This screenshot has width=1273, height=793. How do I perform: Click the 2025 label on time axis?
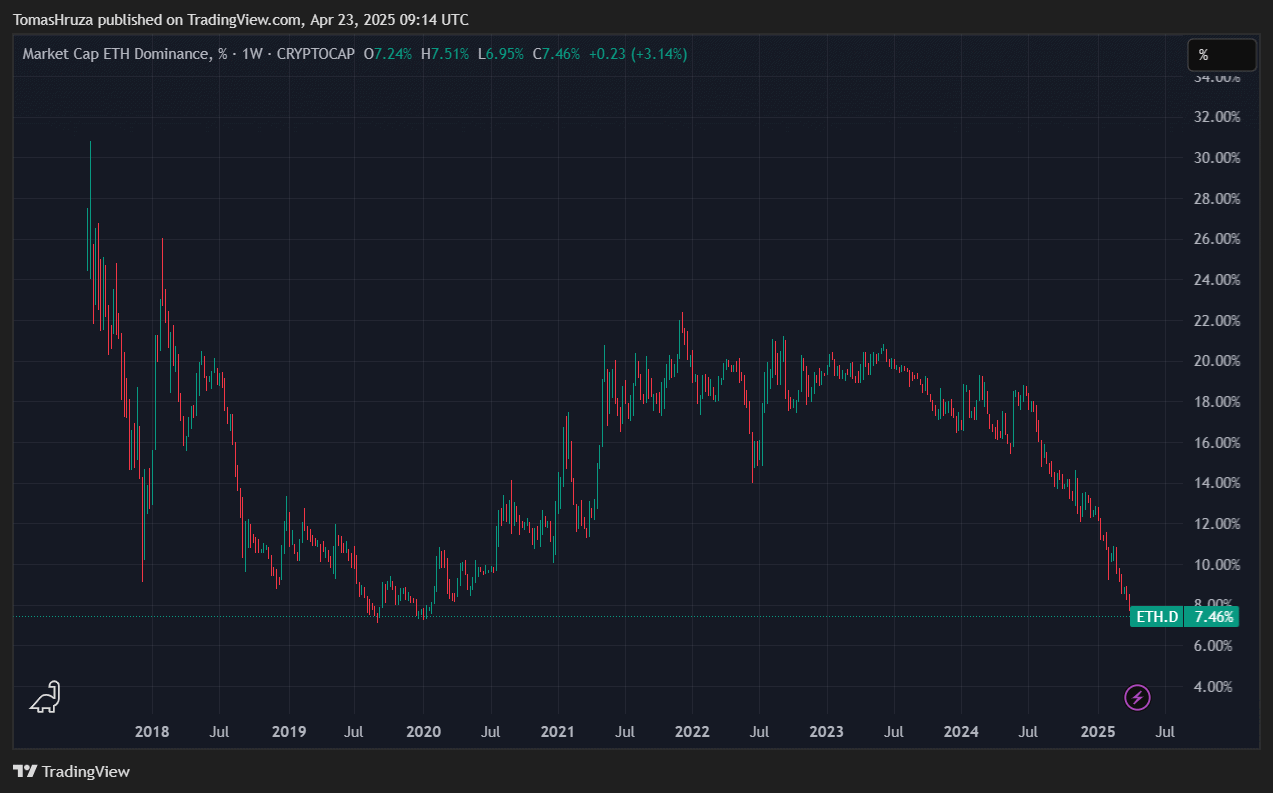1098,732
